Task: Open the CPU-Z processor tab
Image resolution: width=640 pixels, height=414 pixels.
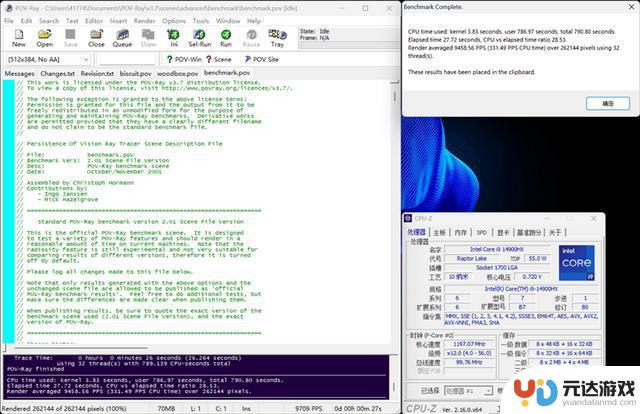Action: (417, 232)
